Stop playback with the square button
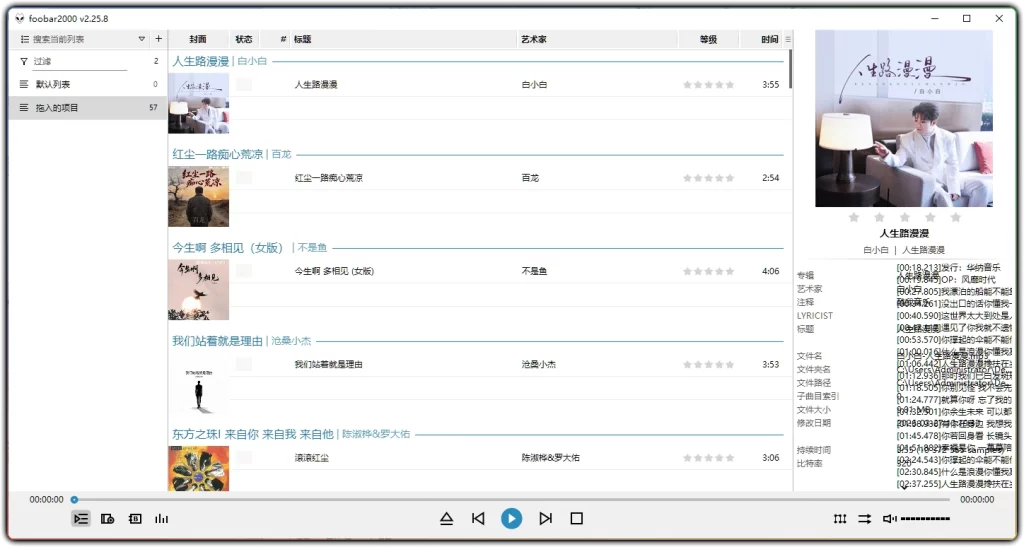 click(x=577, y=518)
